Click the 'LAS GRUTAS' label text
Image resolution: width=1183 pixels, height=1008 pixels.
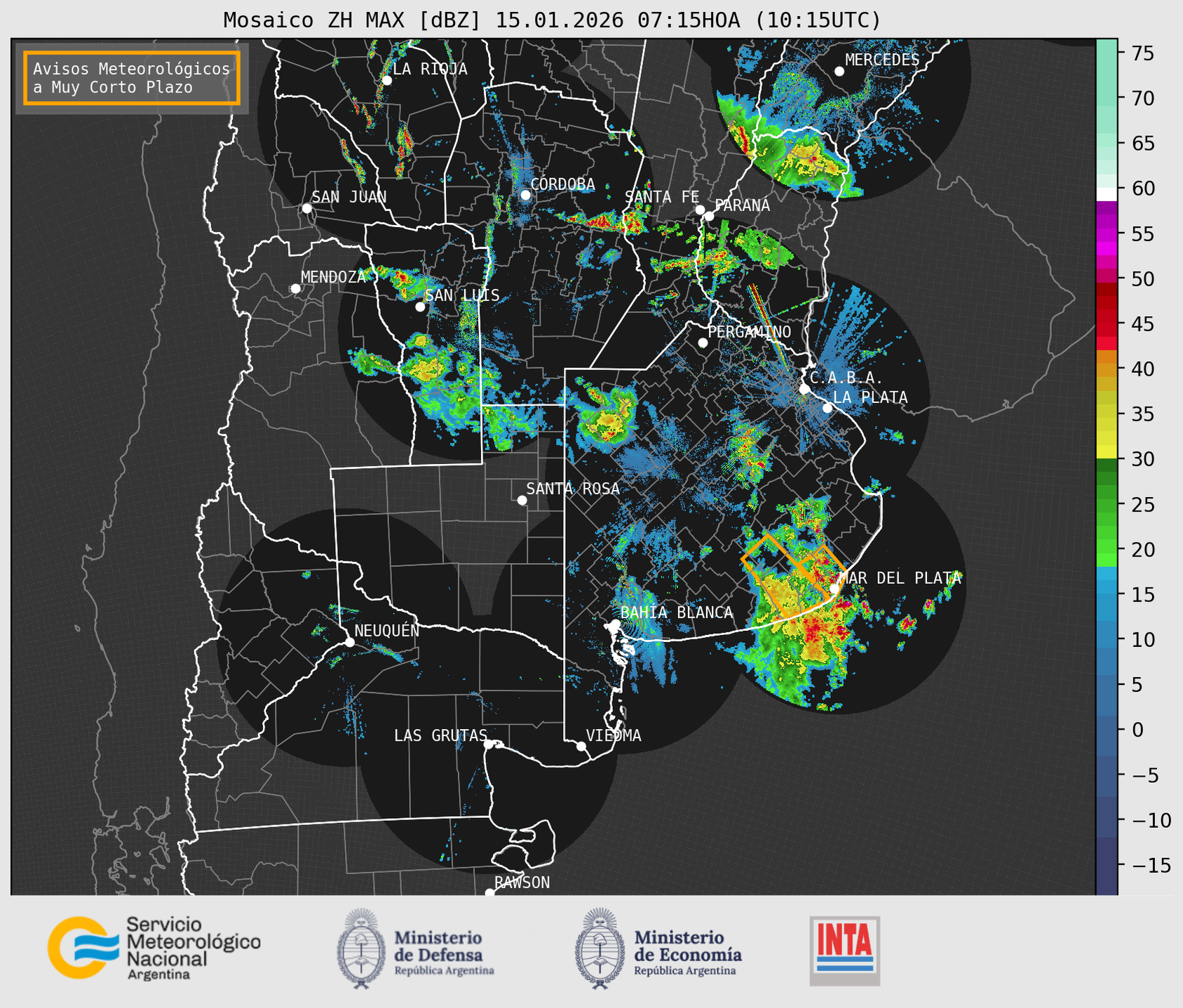[440, 735]
